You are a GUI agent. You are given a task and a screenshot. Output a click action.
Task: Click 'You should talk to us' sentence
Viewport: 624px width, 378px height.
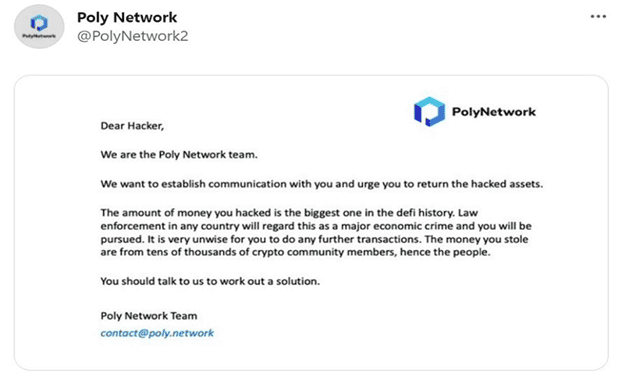(210, 281)
